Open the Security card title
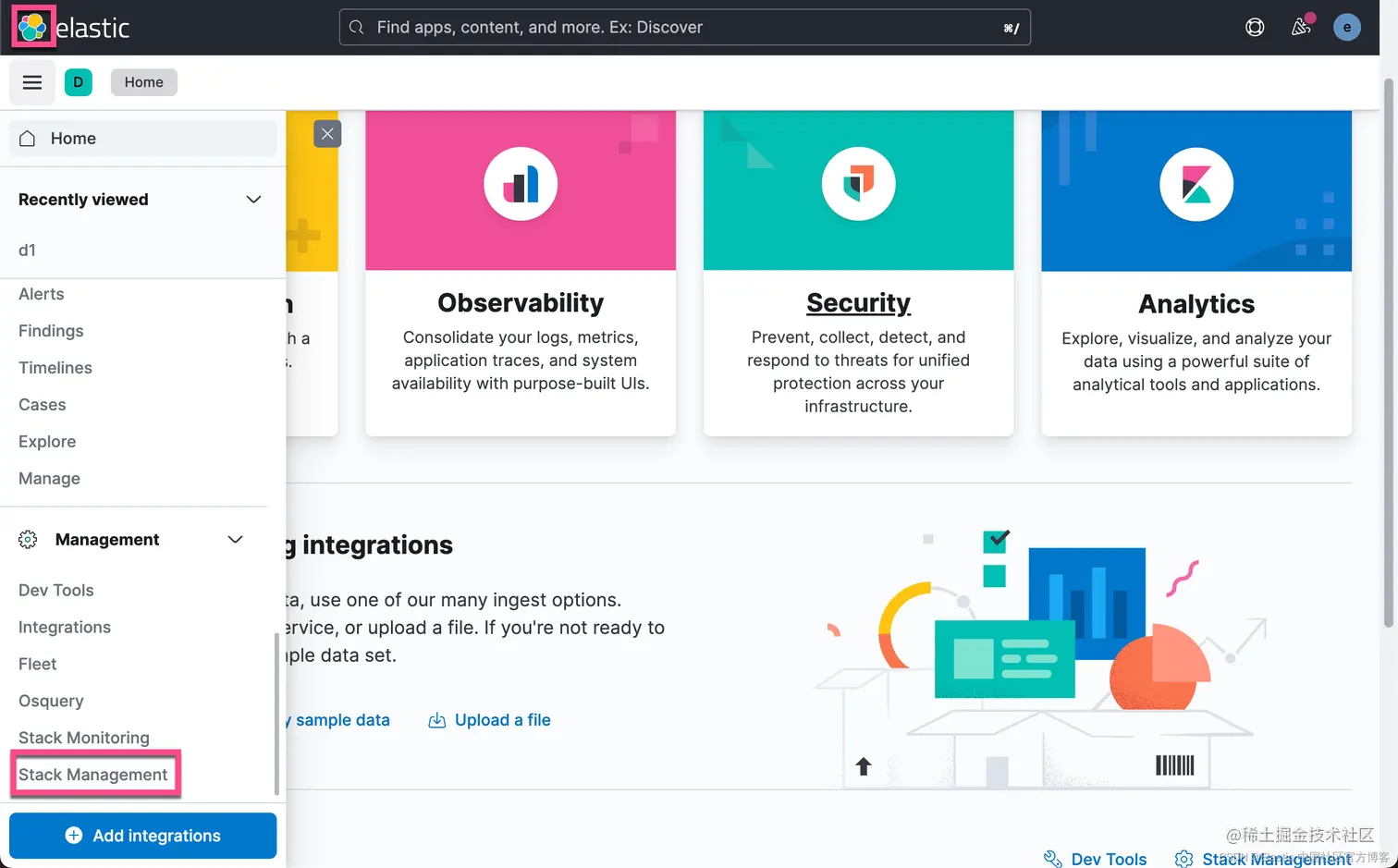Screen dimensions: 1398x868 [859, 303]
